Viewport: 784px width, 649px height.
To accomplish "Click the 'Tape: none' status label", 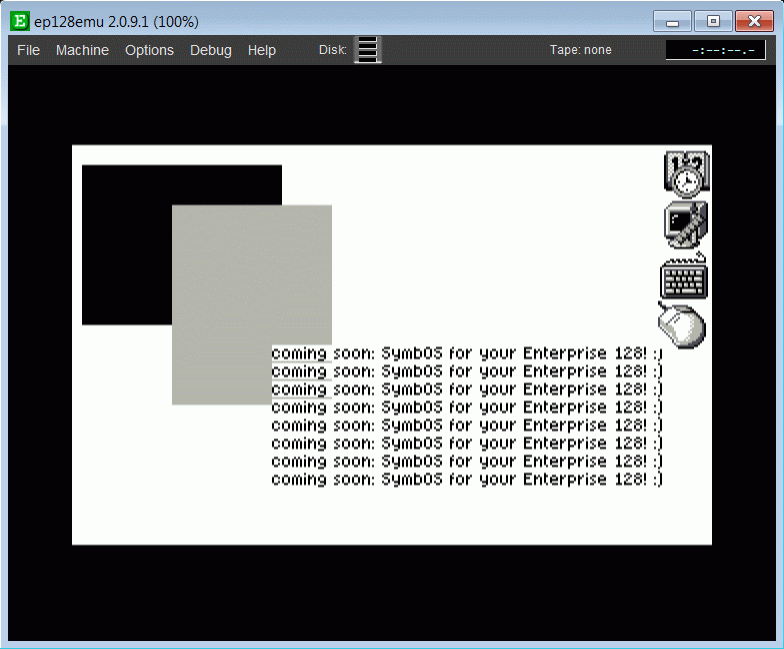I will click(580, 50).
